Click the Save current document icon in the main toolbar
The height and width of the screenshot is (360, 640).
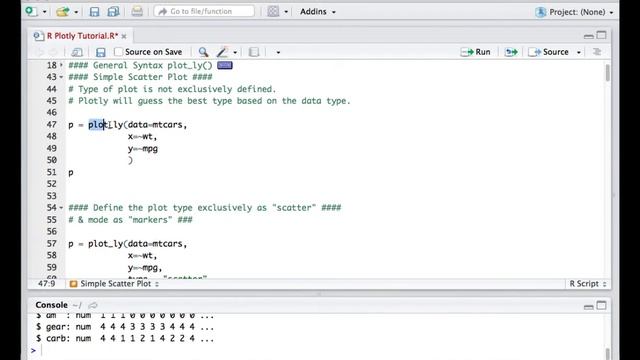94,11
